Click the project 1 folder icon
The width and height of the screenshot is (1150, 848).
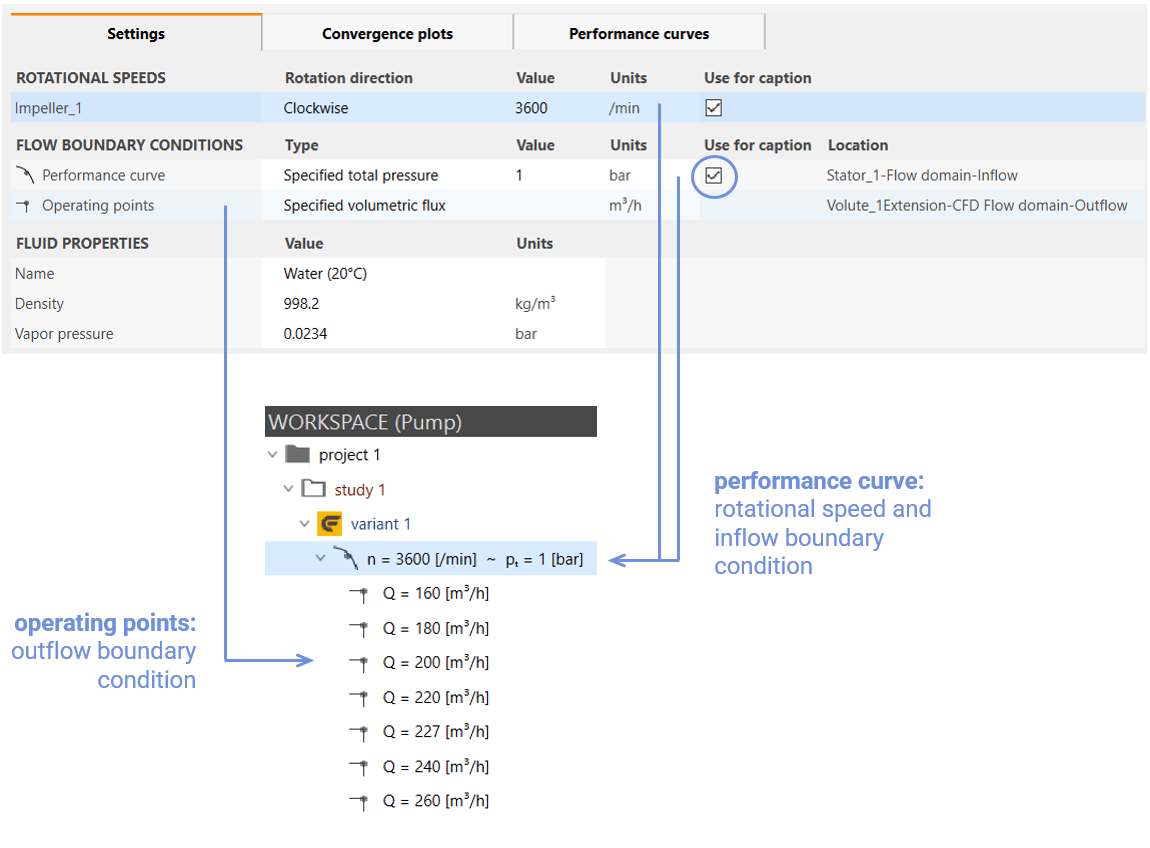click(x=297, y=454)
